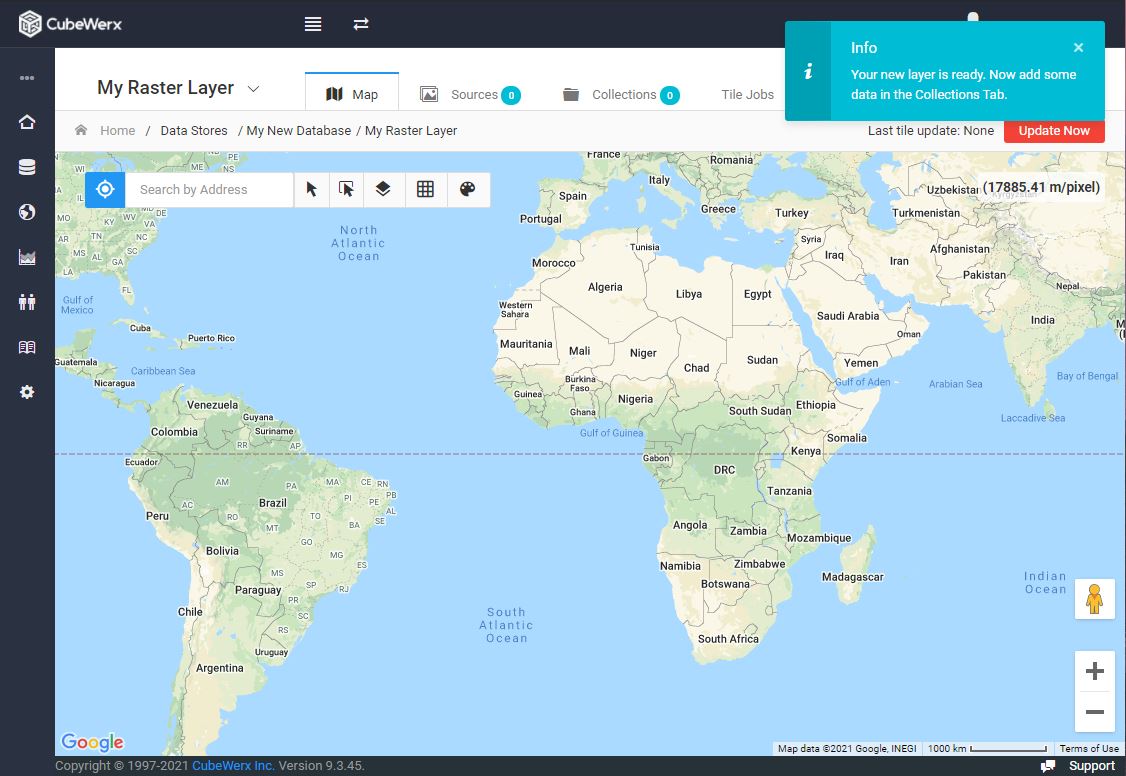Click the 'Argentina' label on the map
Screen dimensions: 1126x776
(220, 668)
